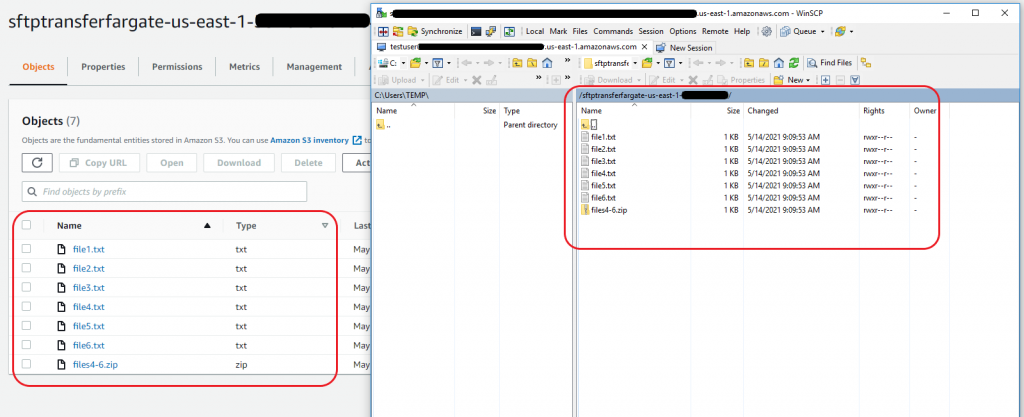Check the file1.txt checkbox in S3

(x=26, y=249)
